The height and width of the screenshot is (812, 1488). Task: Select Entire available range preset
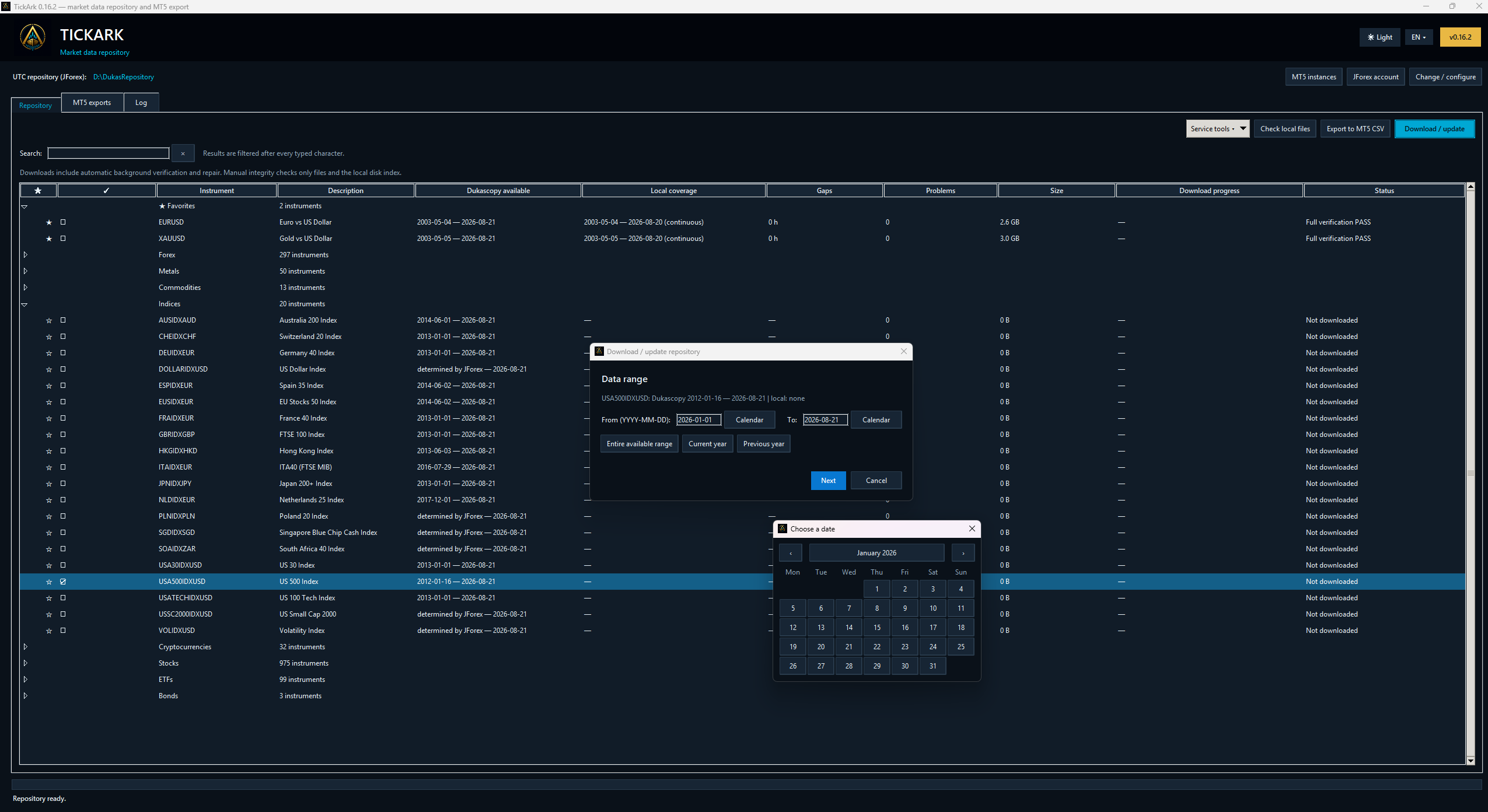pos(640,444)
